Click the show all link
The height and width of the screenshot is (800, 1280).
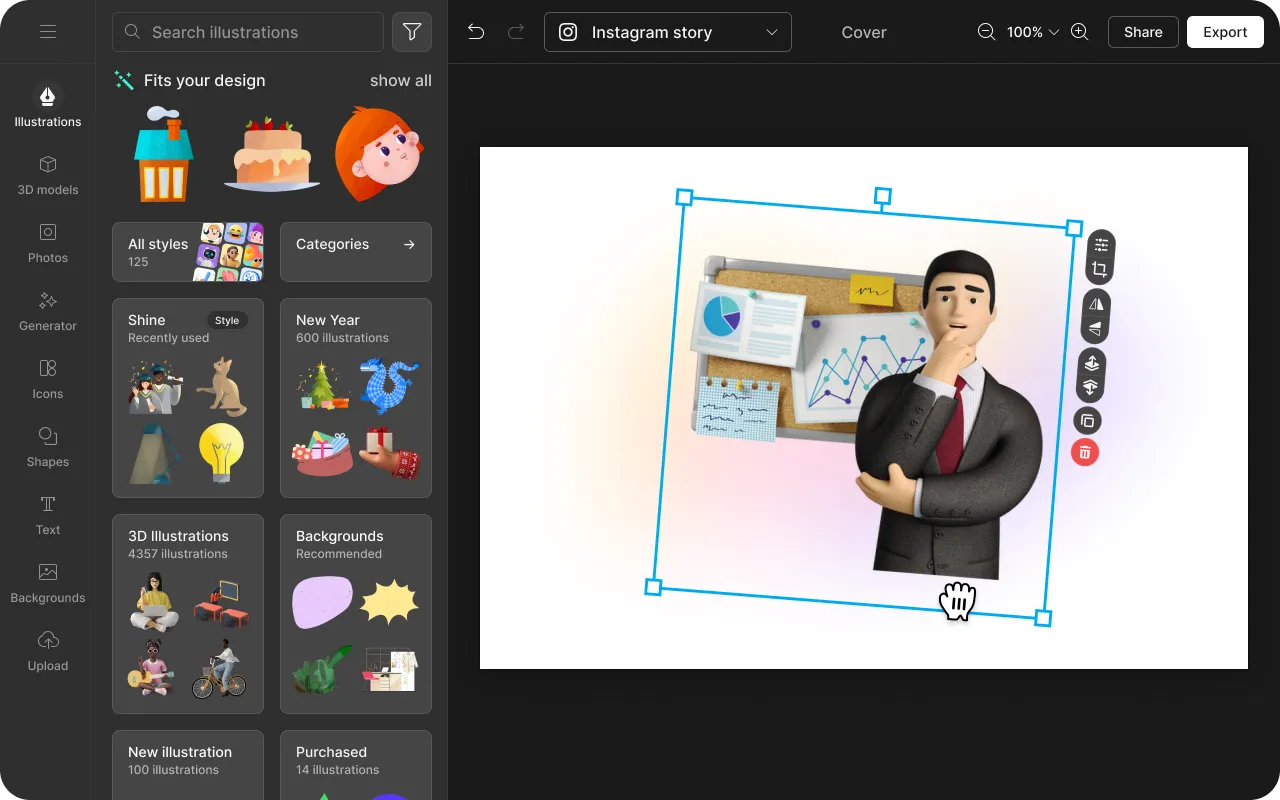point(401,80)
